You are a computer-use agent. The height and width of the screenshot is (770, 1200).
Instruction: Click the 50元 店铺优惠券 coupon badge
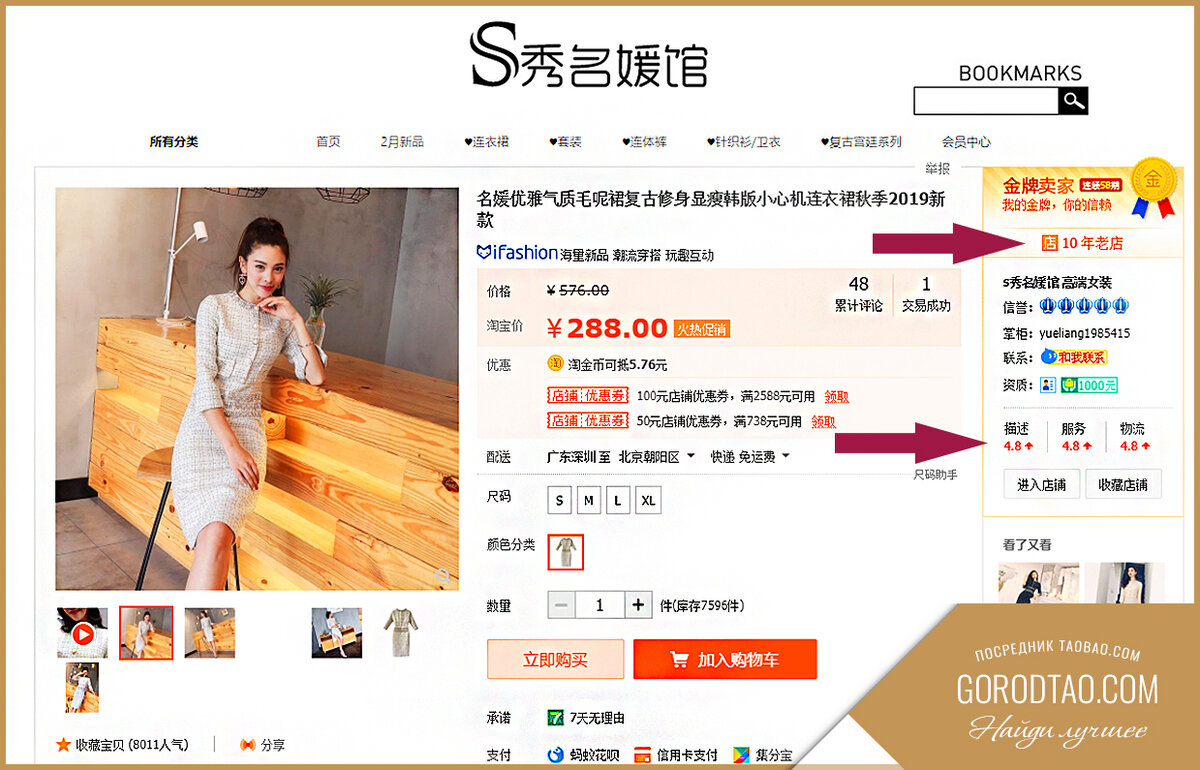pos(588,421)
